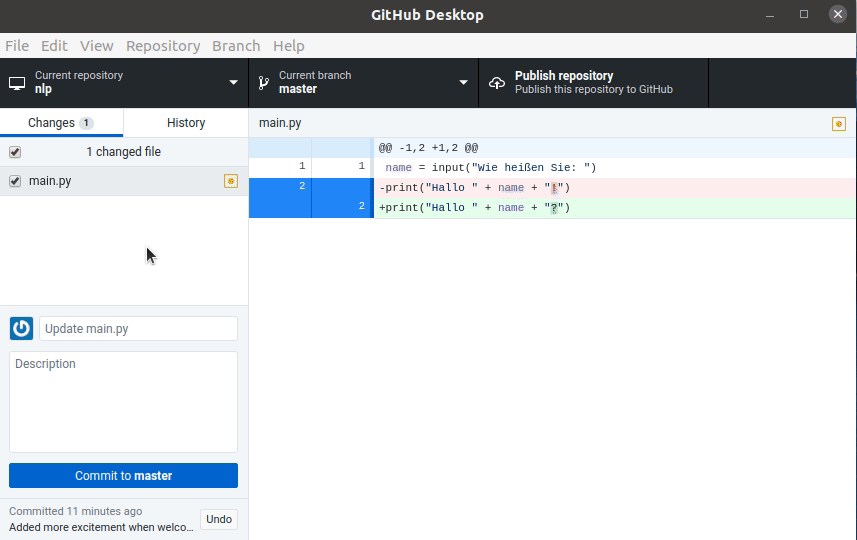857x540 pixels.
Task: Close the GitHub Desktop window
Action: [837, 14]
